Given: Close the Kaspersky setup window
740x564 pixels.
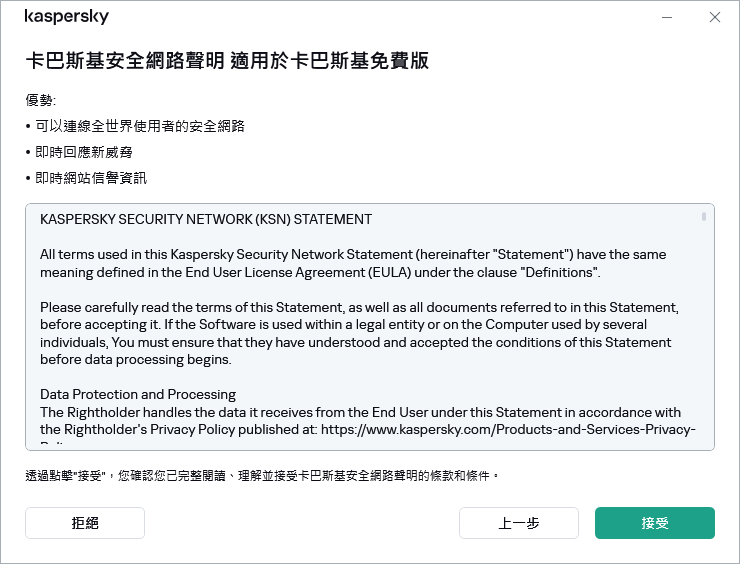Looking at the screenshot, I should tap(714, 17).
